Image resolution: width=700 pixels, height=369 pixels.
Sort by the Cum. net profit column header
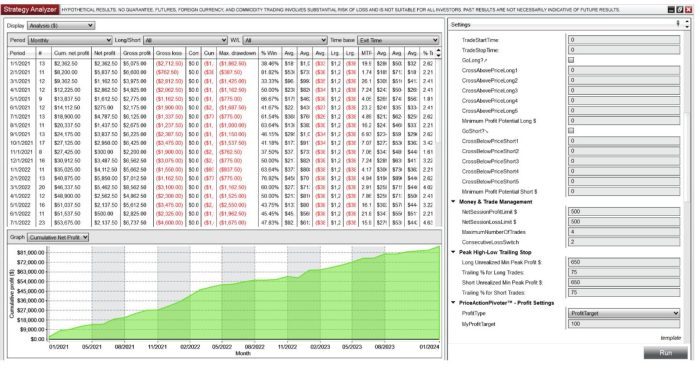(71, 53)
